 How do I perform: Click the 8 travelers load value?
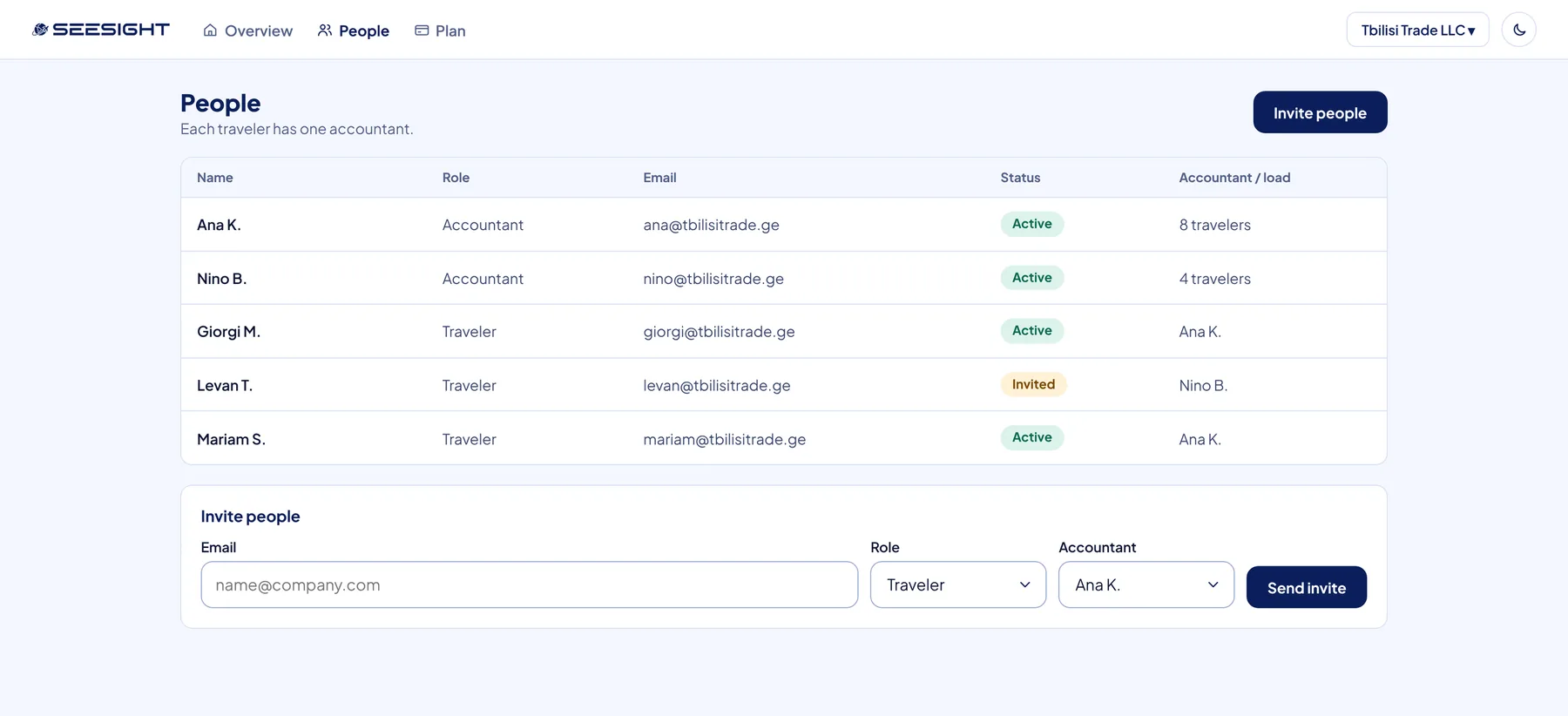1215,225
